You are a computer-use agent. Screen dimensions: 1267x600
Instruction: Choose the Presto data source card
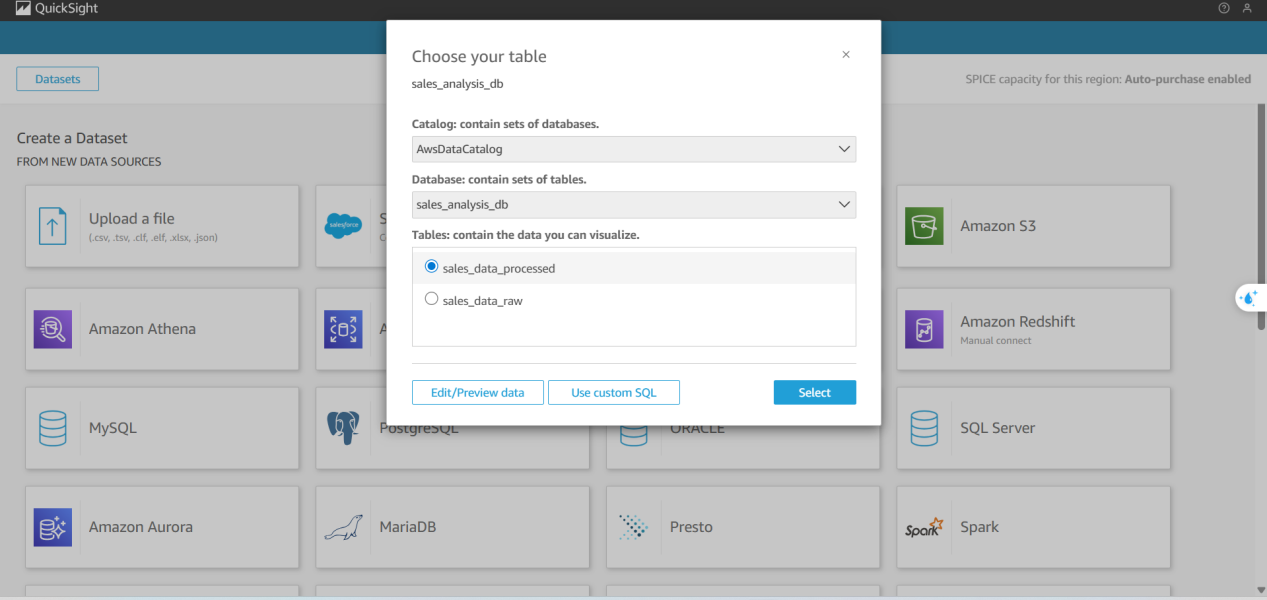click(743, 527)
